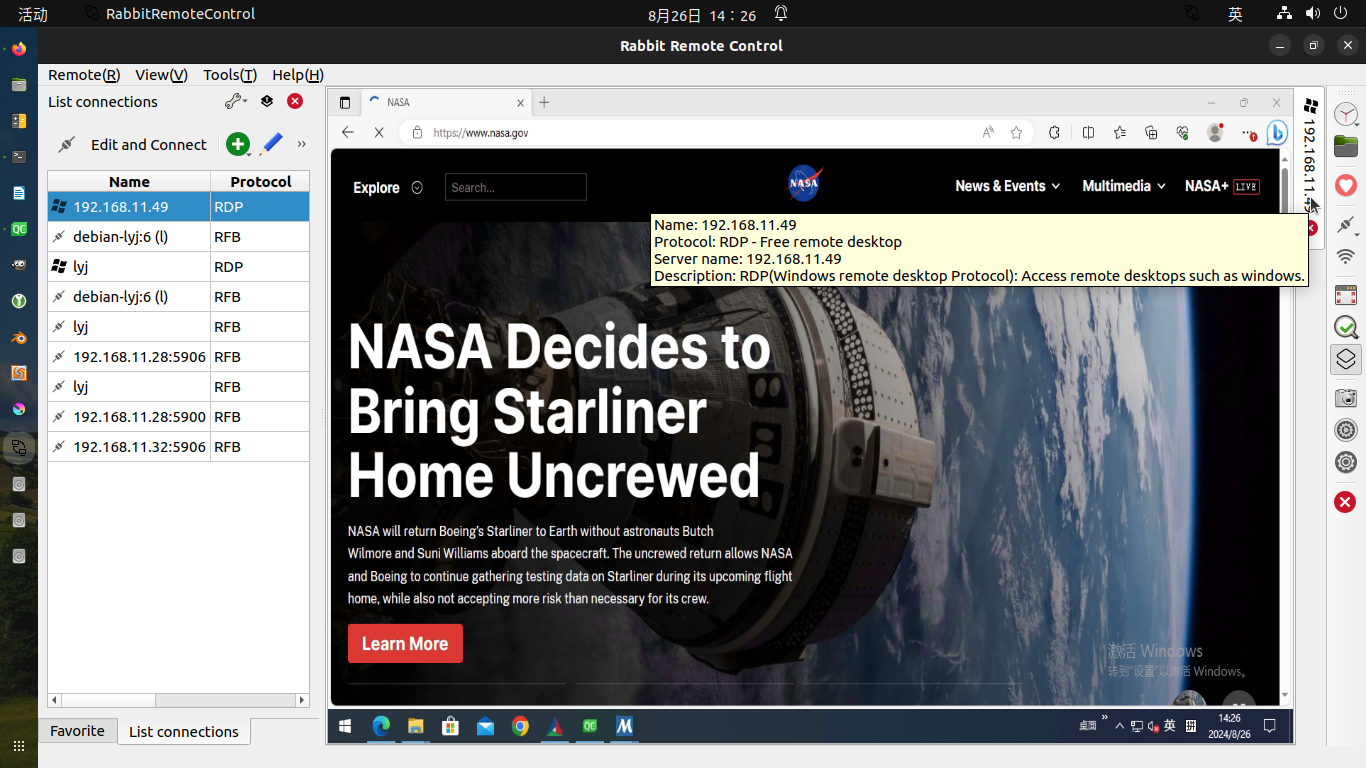Expand the Multimedia dropdown
Image resolution: width=1366 pixels, height=768 pixels.
click(x=1124, y=186)
